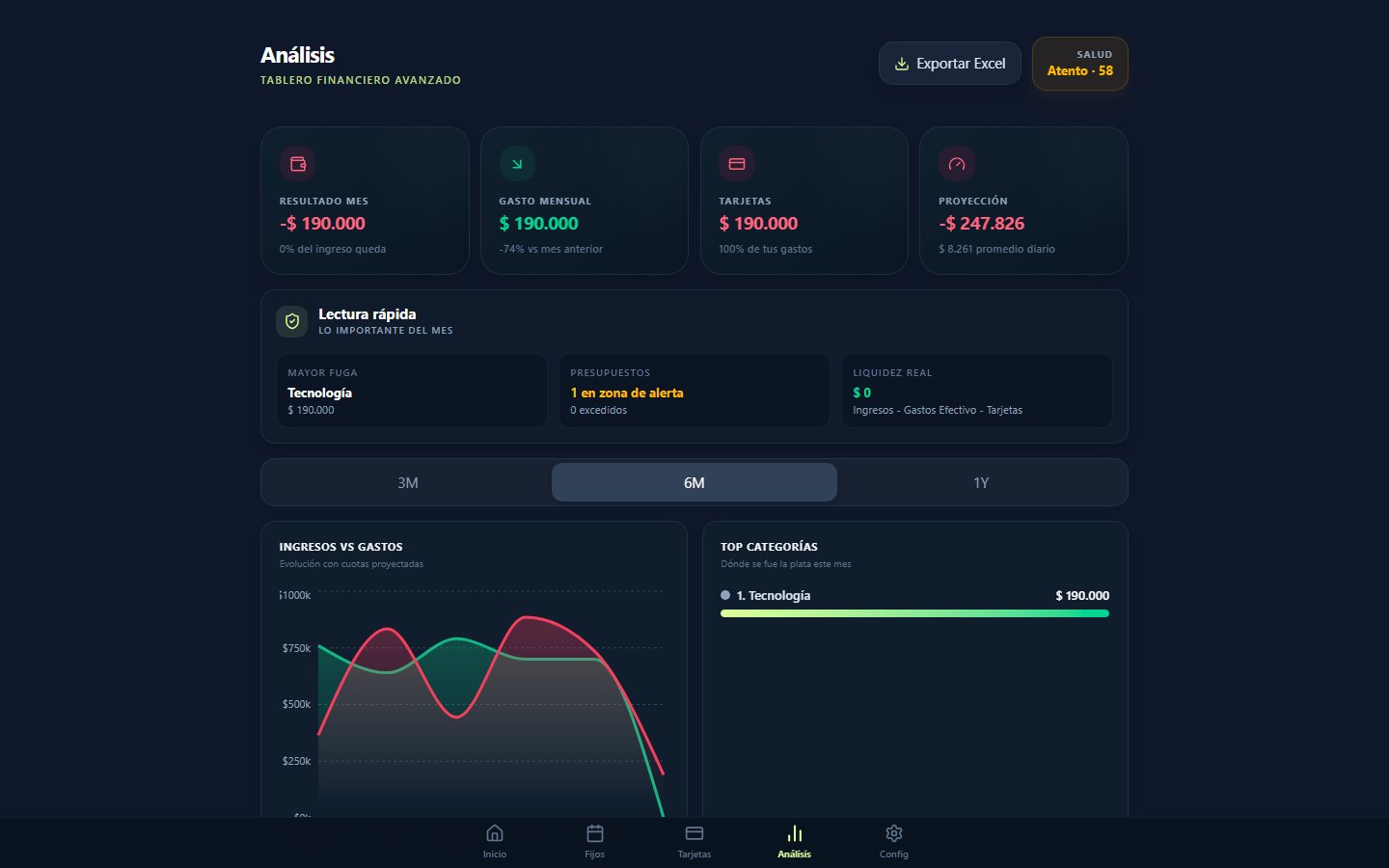Open Config gear icon in bottom navigation
This screenshot has height=868, width=1389.
894,833
